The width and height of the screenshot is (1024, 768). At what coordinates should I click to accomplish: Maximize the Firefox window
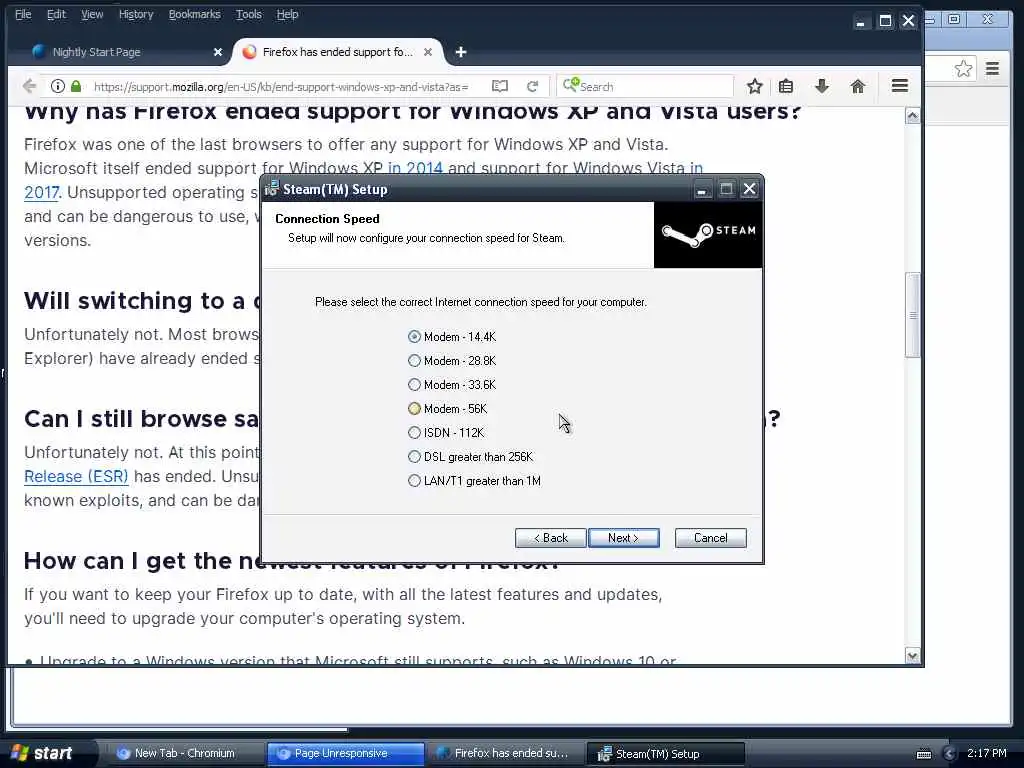(x=885, y=22)
